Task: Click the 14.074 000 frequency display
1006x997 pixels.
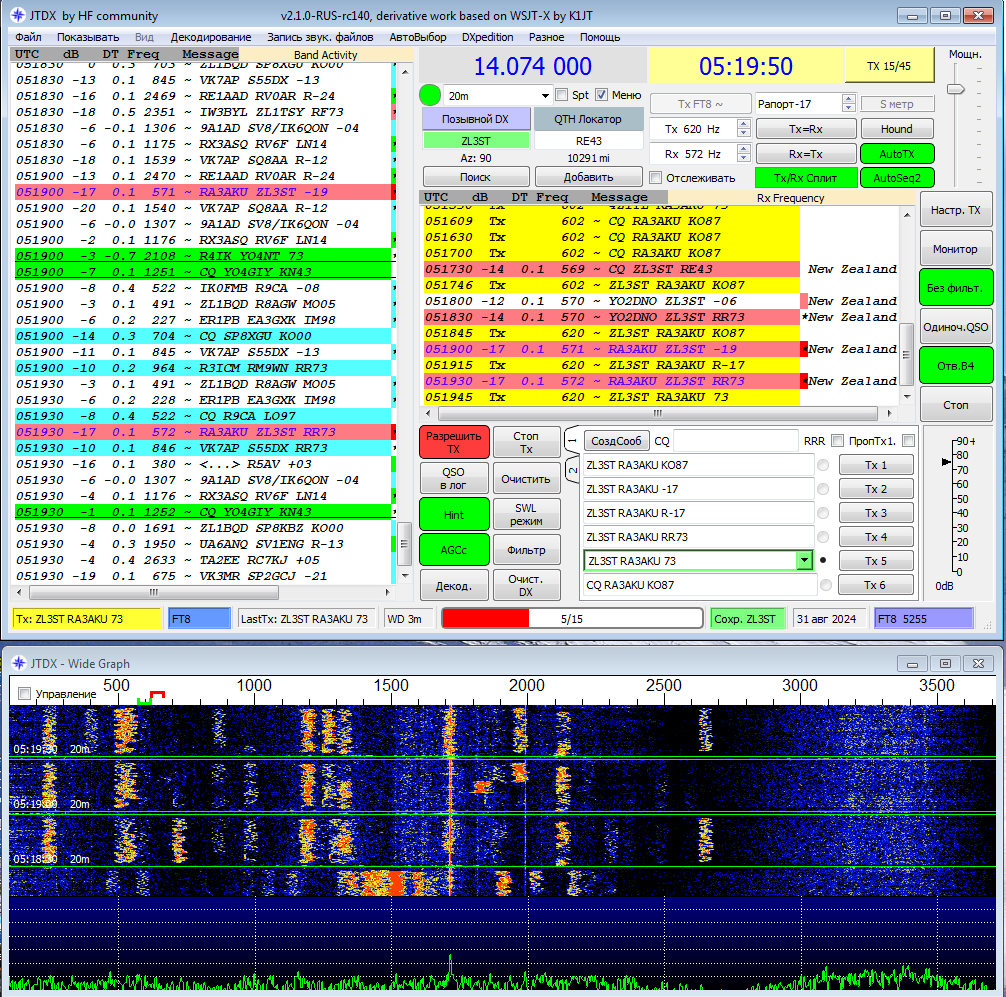Action: (x=533, y=66)
